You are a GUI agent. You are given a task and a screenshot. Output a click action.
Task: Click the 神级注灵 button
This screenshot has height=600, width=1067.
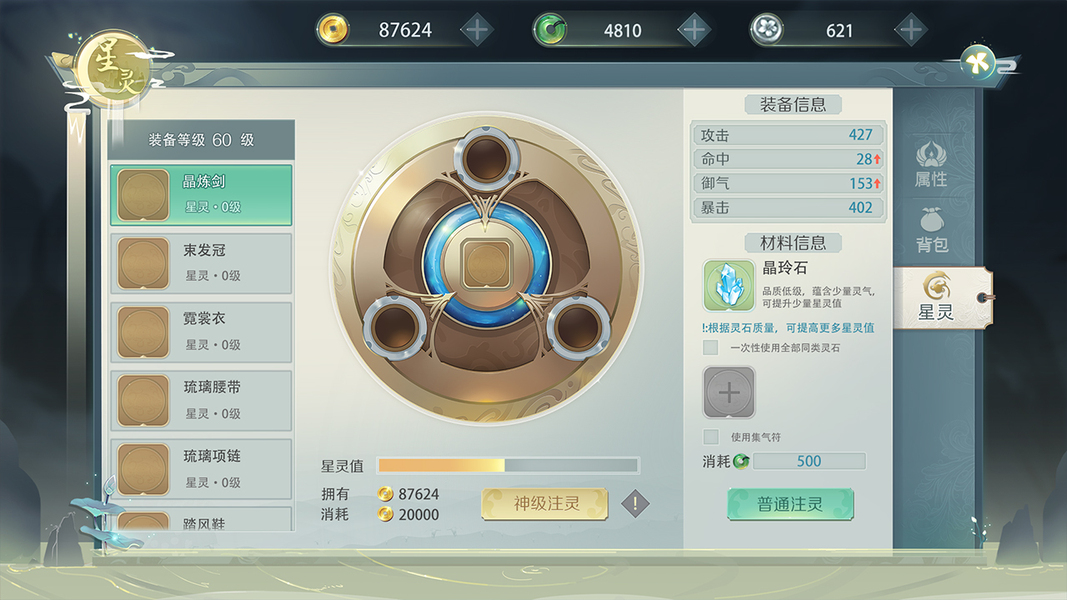(x=544, y=504)
